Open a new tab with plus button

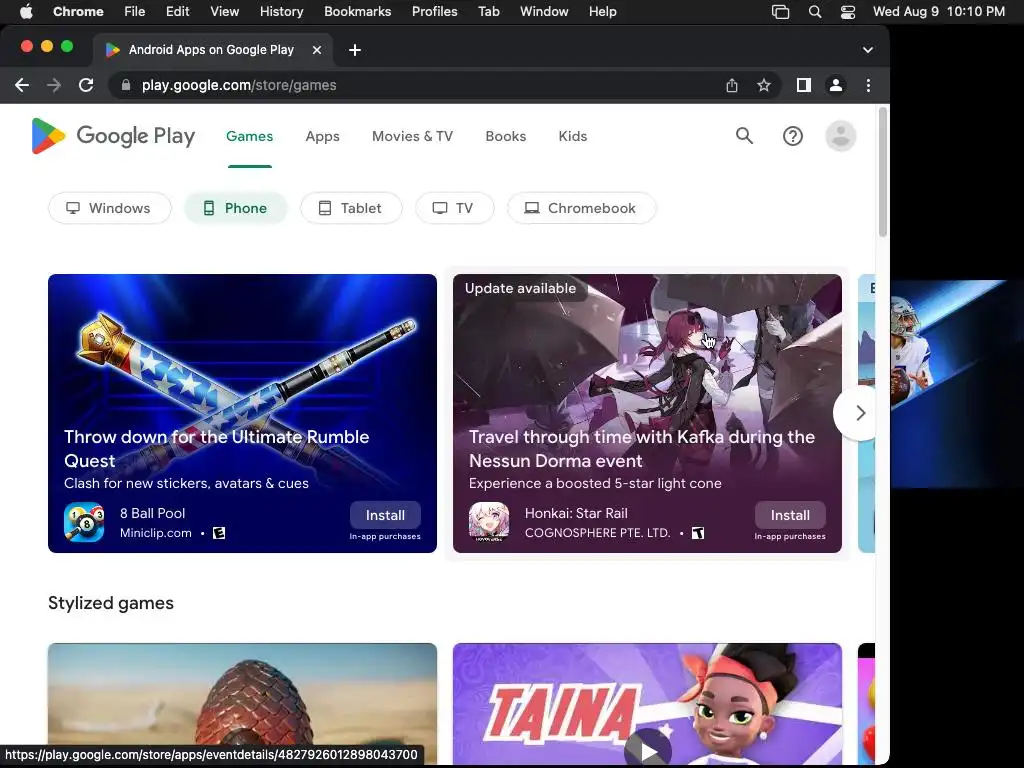[355, 50]
